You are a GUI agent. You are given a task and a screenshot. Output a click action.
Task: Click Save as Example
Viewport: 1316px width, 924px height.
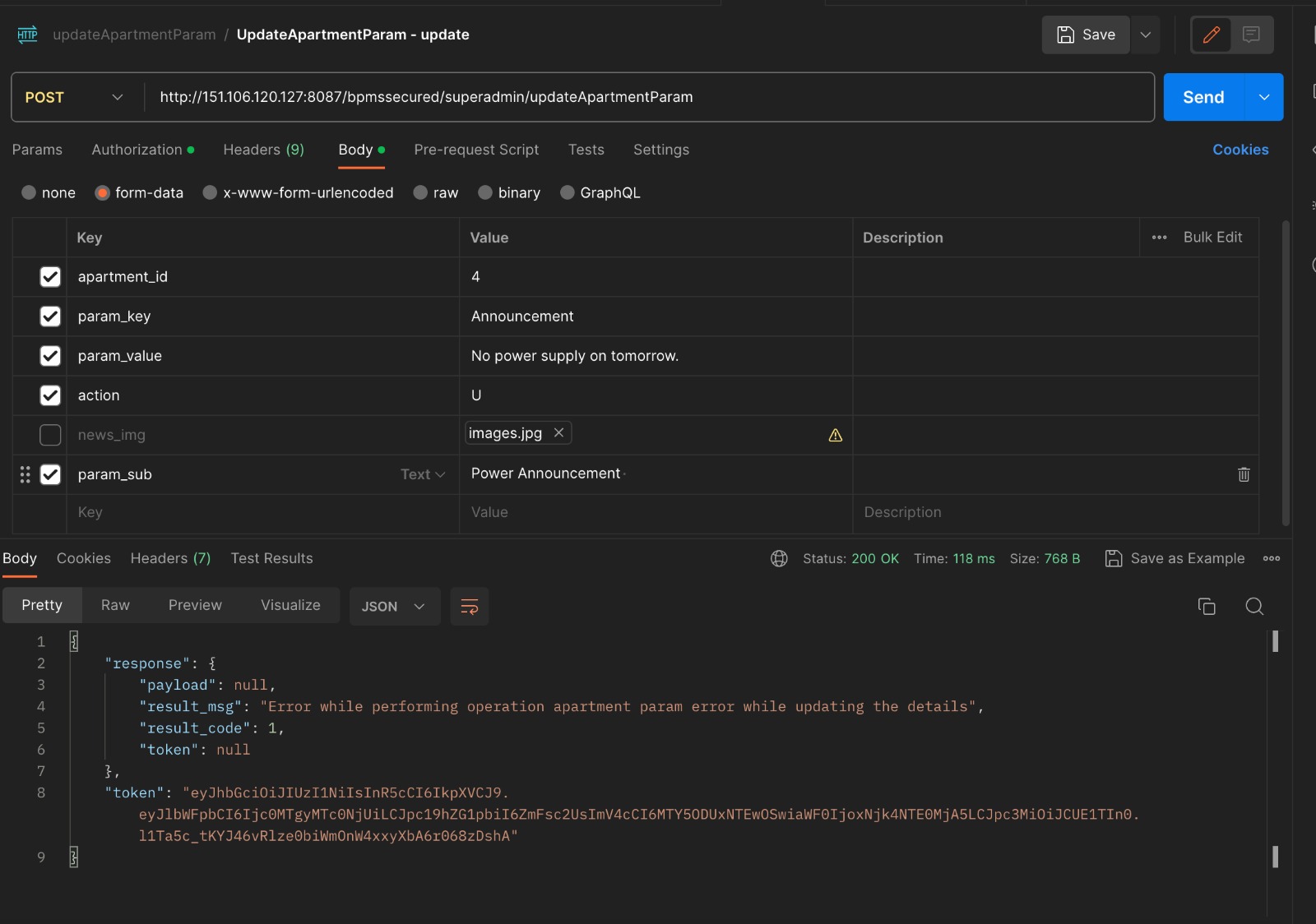[x=1175, y=559]
